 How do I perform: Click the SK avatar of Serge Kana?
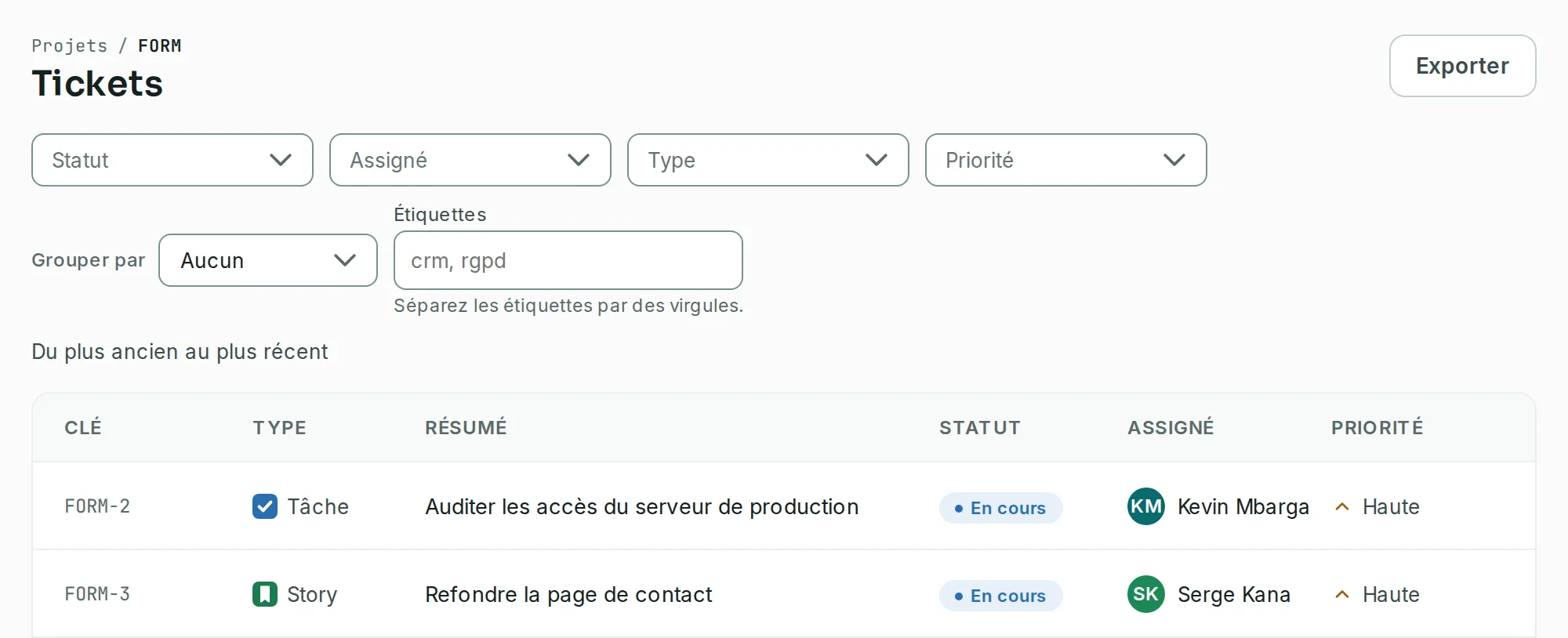tap(1146, 594)
